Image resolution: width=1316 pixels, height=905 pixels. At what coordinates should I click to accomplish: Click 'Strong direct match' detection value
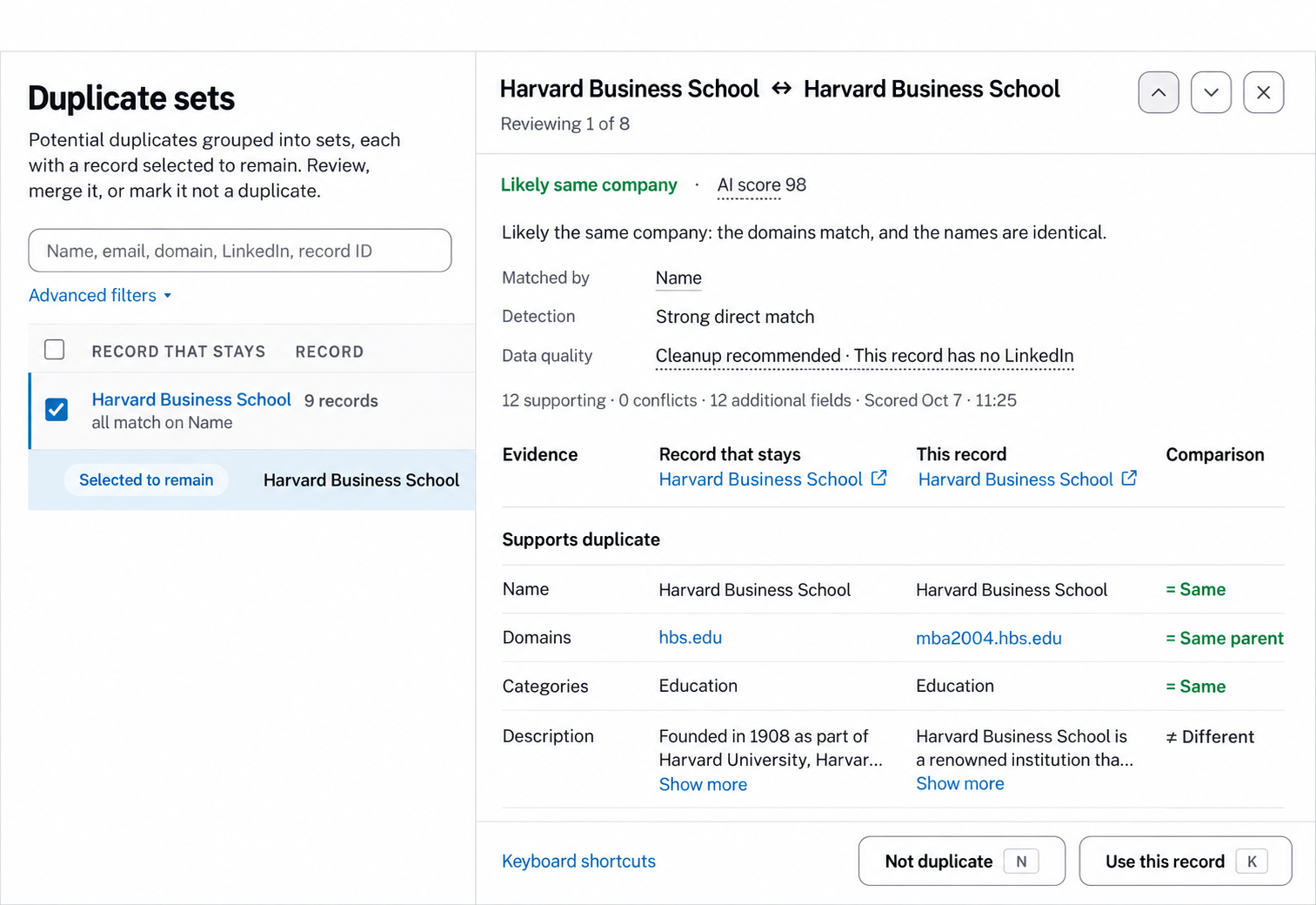click(x=735, y=317)
